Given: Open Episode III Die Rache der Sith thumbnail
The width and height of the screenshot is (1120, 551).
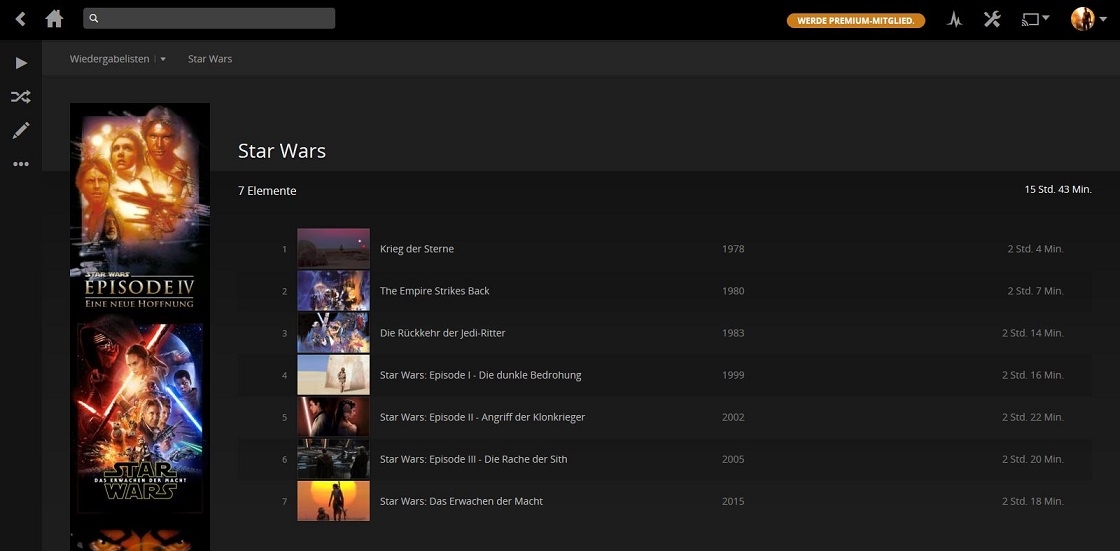Looking at the screenshot, I should 334,459.
